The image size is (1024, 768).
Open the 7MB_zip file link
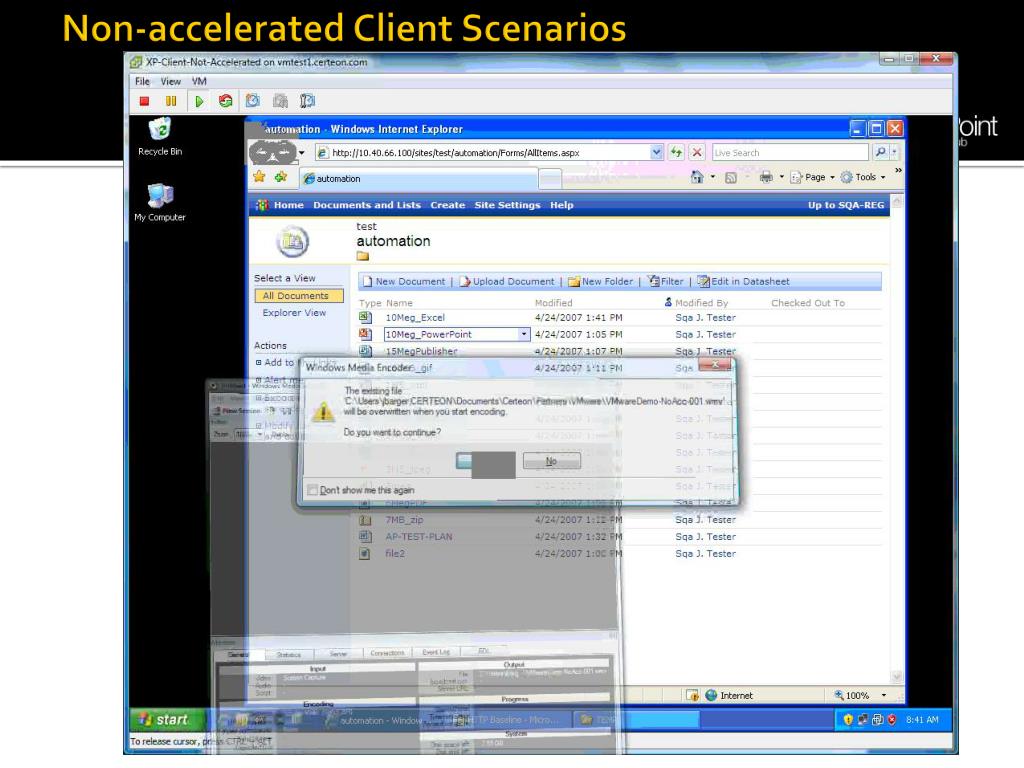coord(404,520)
